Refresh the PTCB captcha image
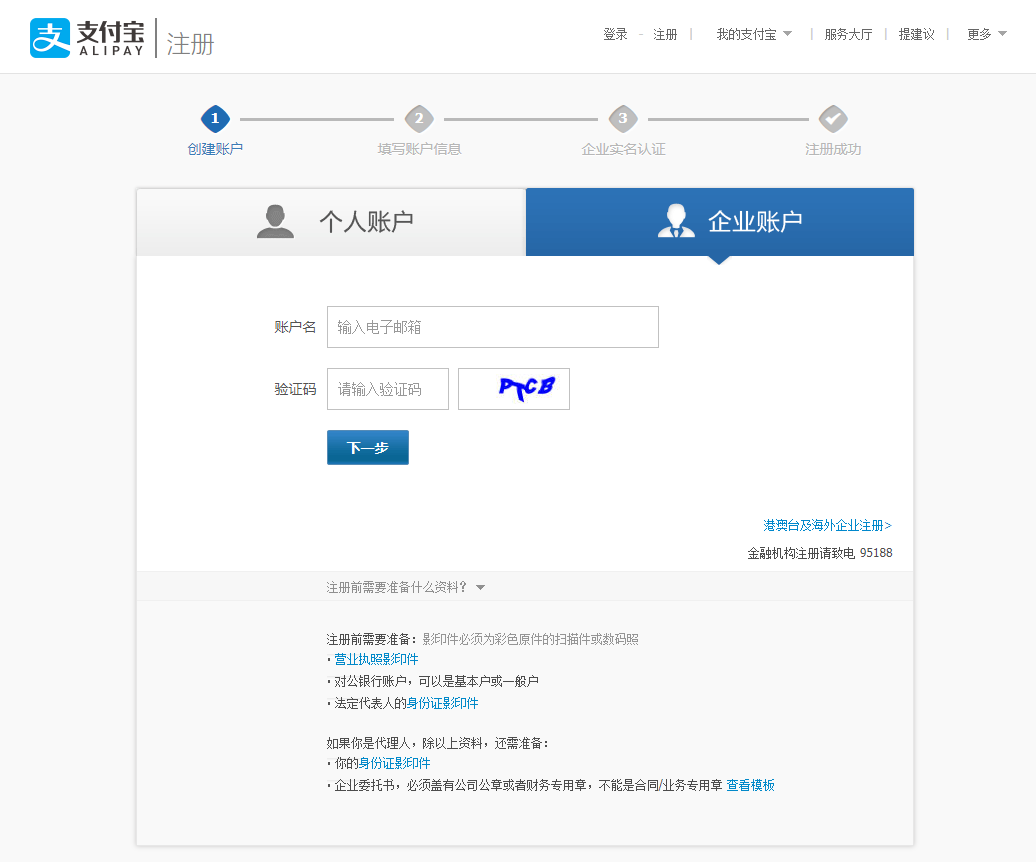Viewport: 1036px width, 862px height. 514,389
